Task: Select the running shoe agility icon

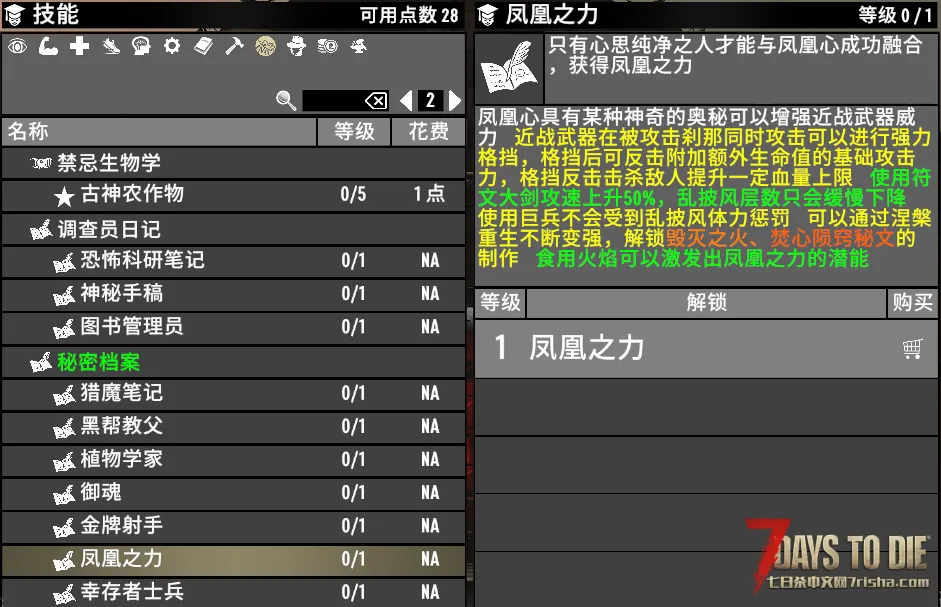Action: (111, 46)
